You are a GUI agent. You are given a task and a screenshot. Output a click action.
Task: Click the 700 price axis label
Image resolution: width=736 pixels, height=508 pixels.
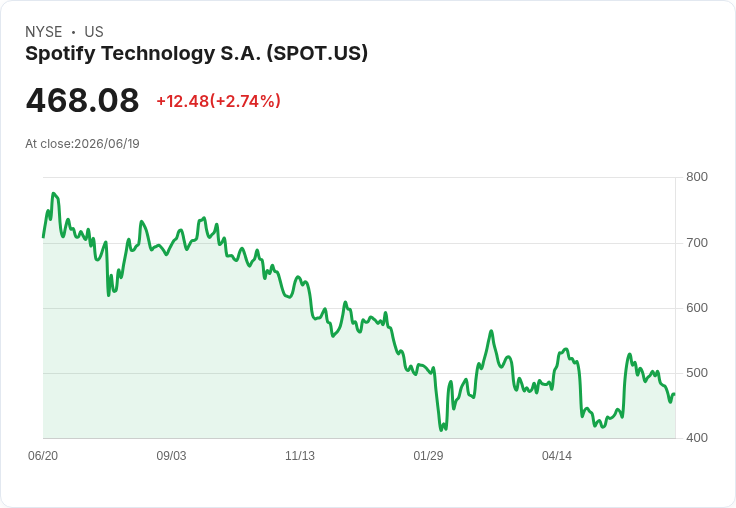point(697,243)
